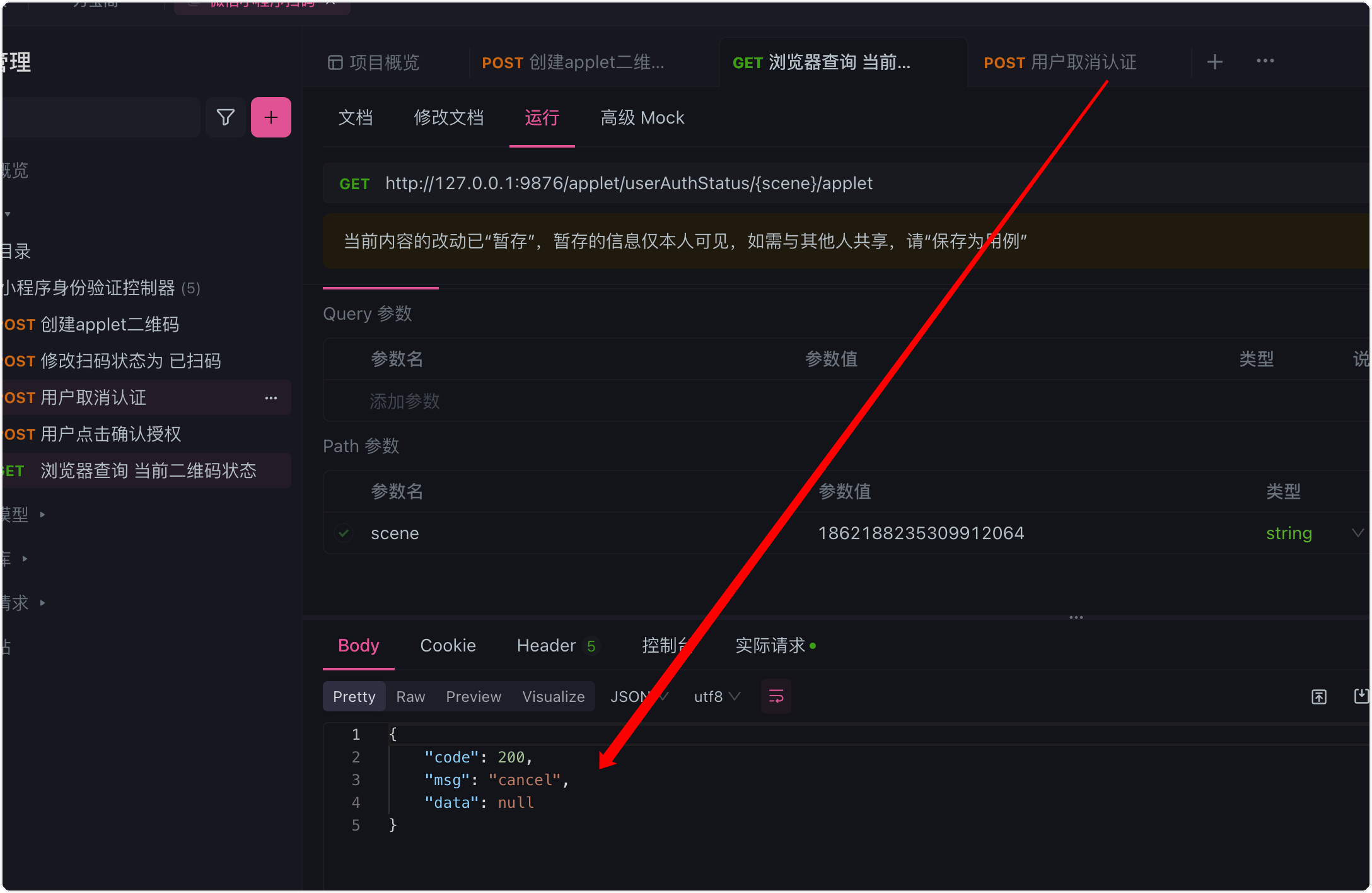Open the tab bar more options ellipsis
The image size is (1372, 893).
(1265, 61)
